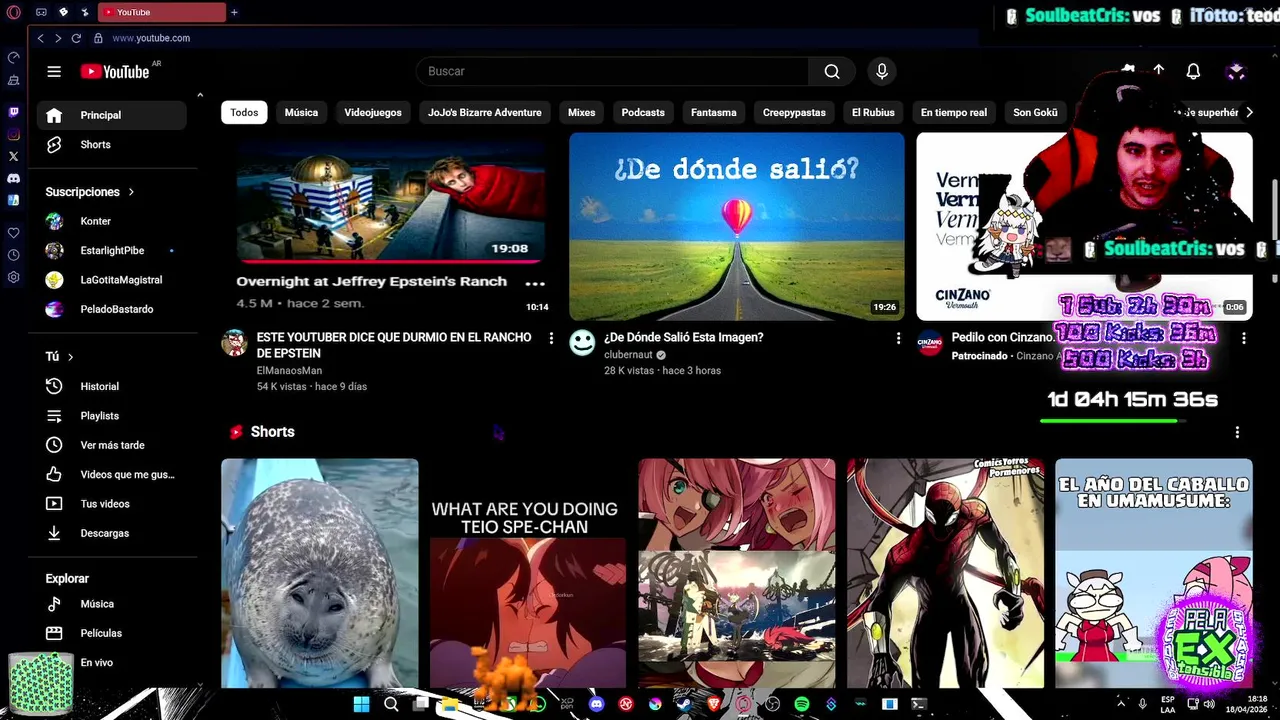Select the Videojuegos filter chip

pos(373,112)
